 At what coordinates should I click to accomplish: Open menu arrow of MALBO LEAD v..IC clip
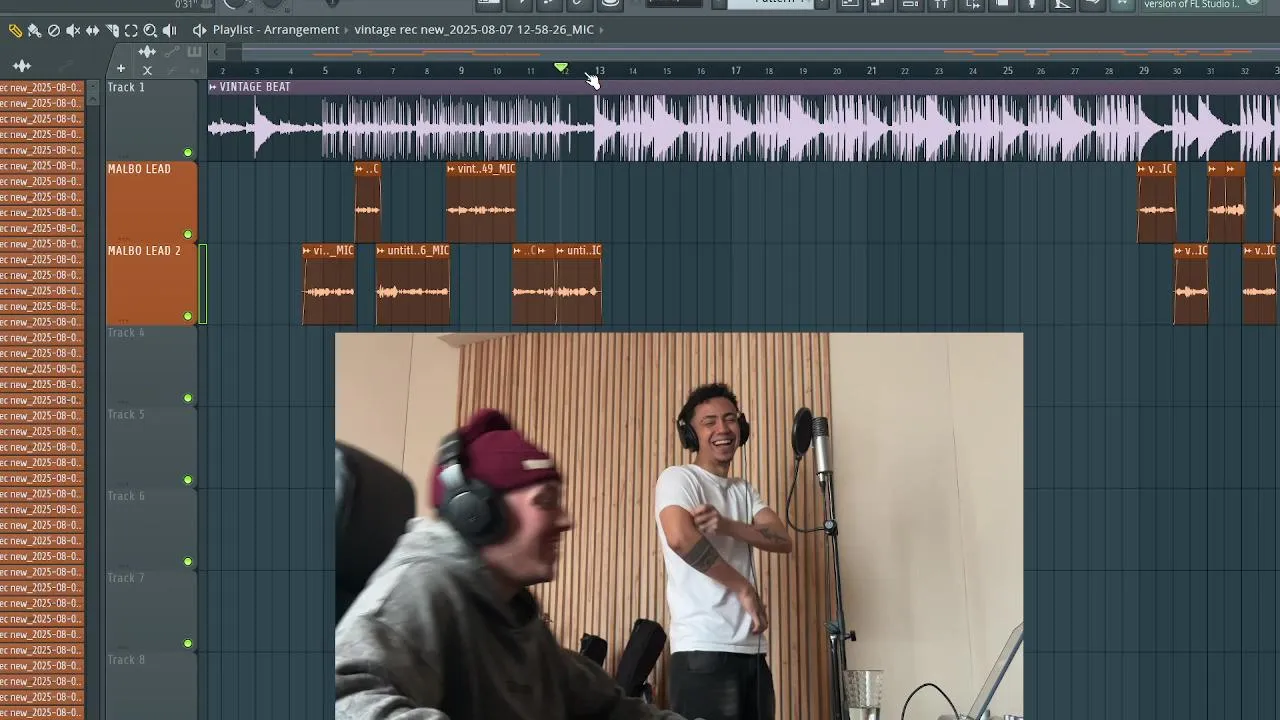tap(1142, 169)
